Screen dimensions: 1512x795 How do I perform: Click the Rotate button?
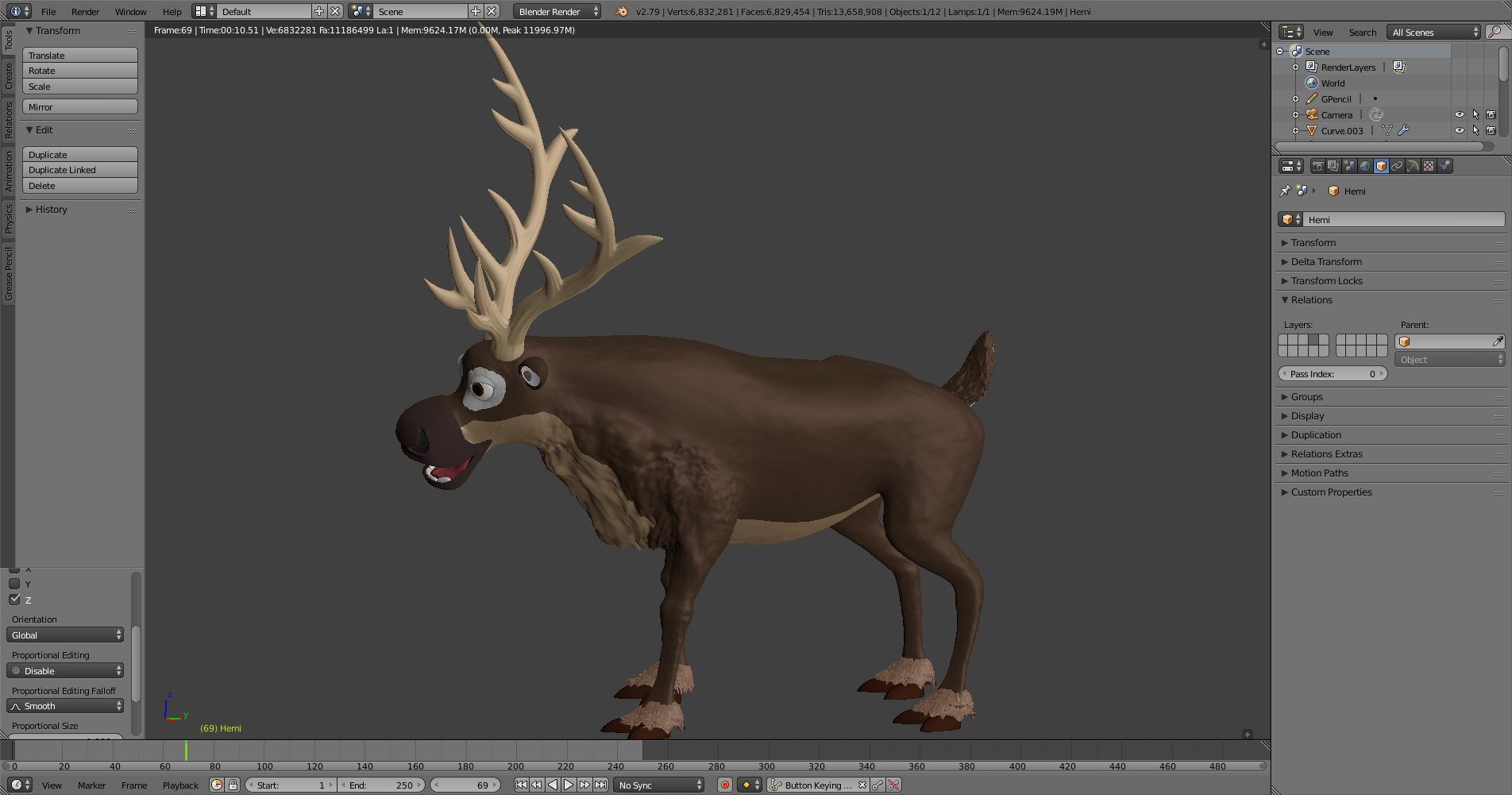(x=80, y=71)
